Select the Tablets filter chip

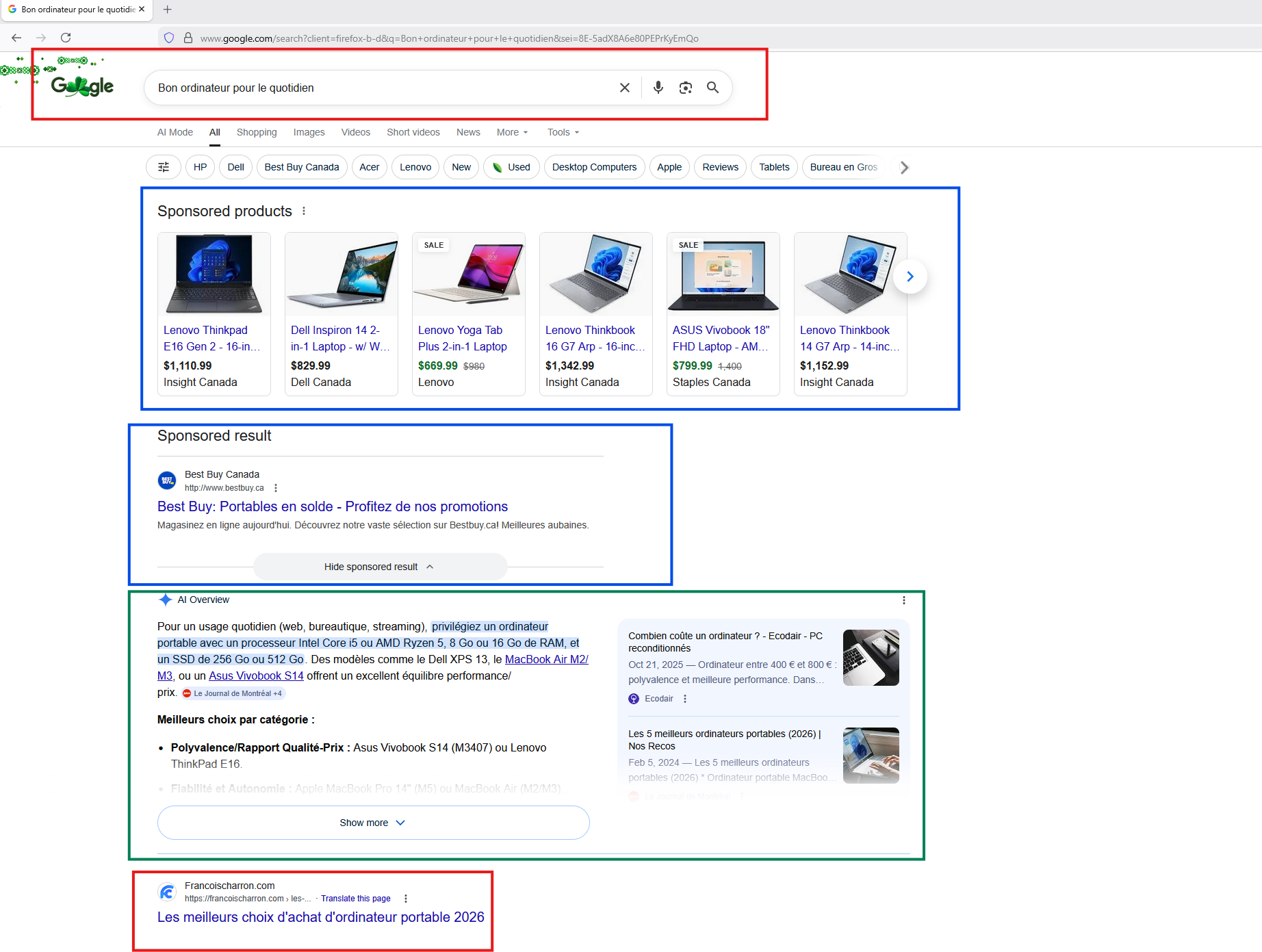tap(774, 167)
